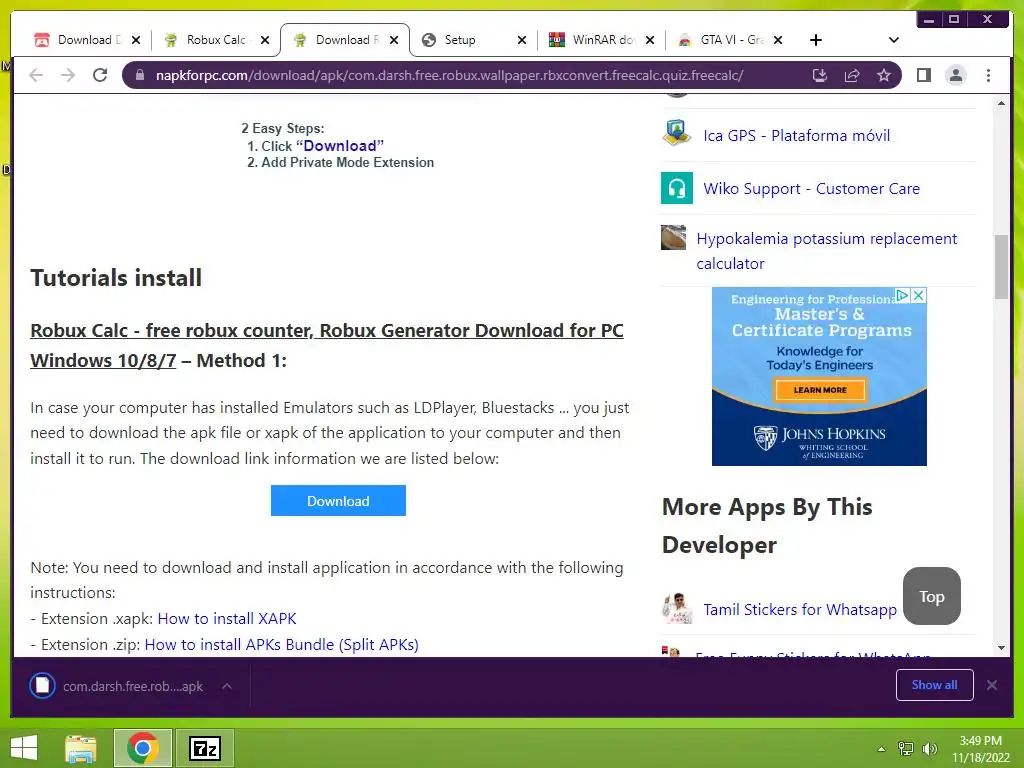This screenshot has height=768, width=1024.
Task: Open How to install XAPK link
Action: pyautogui.click(x=227, y=618)
